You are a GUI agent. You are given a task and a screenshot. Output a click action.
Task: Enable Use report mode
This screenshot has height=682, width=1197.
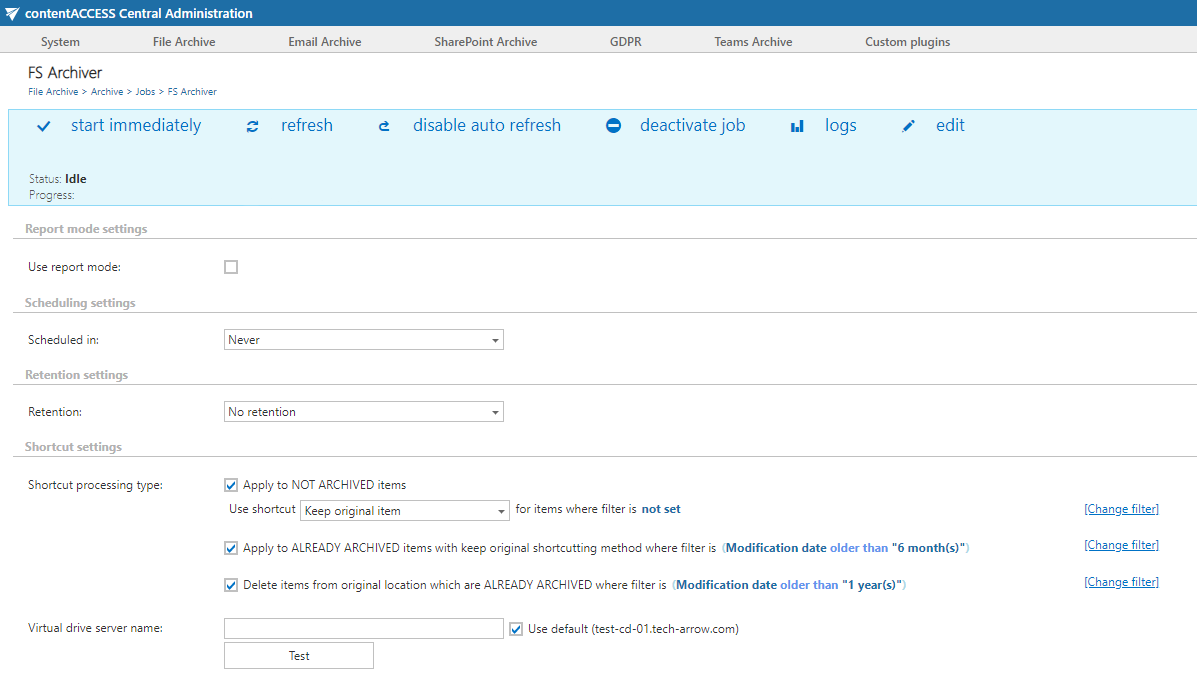(x=230, y=267)
